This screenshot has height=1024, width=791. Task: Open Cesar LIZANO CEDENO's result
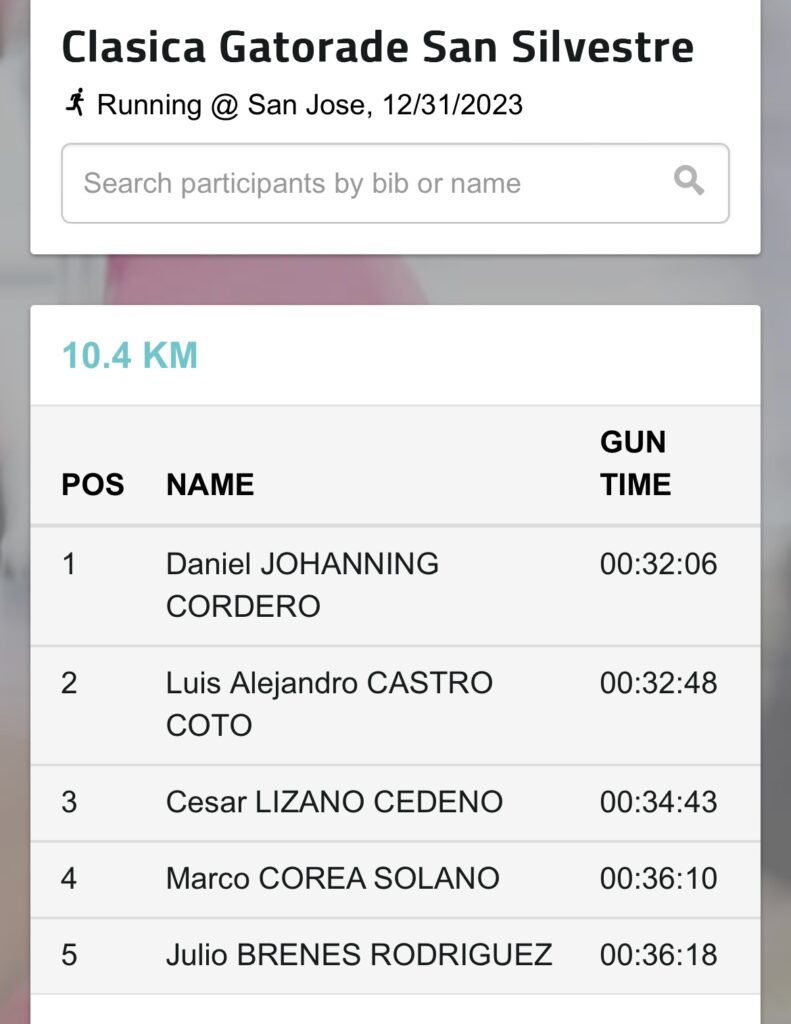tap(334, 802)
